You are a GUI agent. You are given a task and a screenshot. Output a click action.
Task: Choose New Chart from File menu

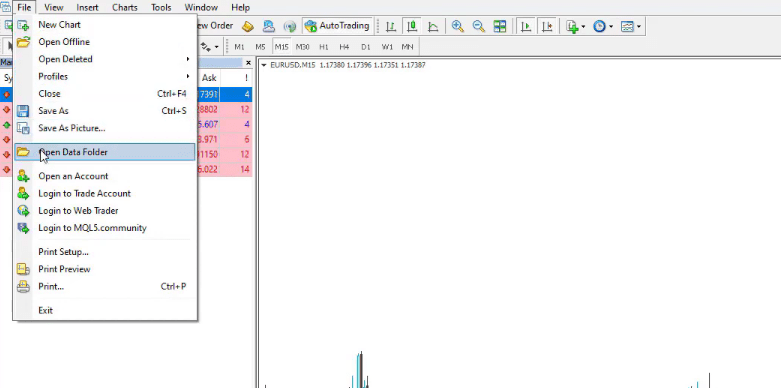click(105, 25)
